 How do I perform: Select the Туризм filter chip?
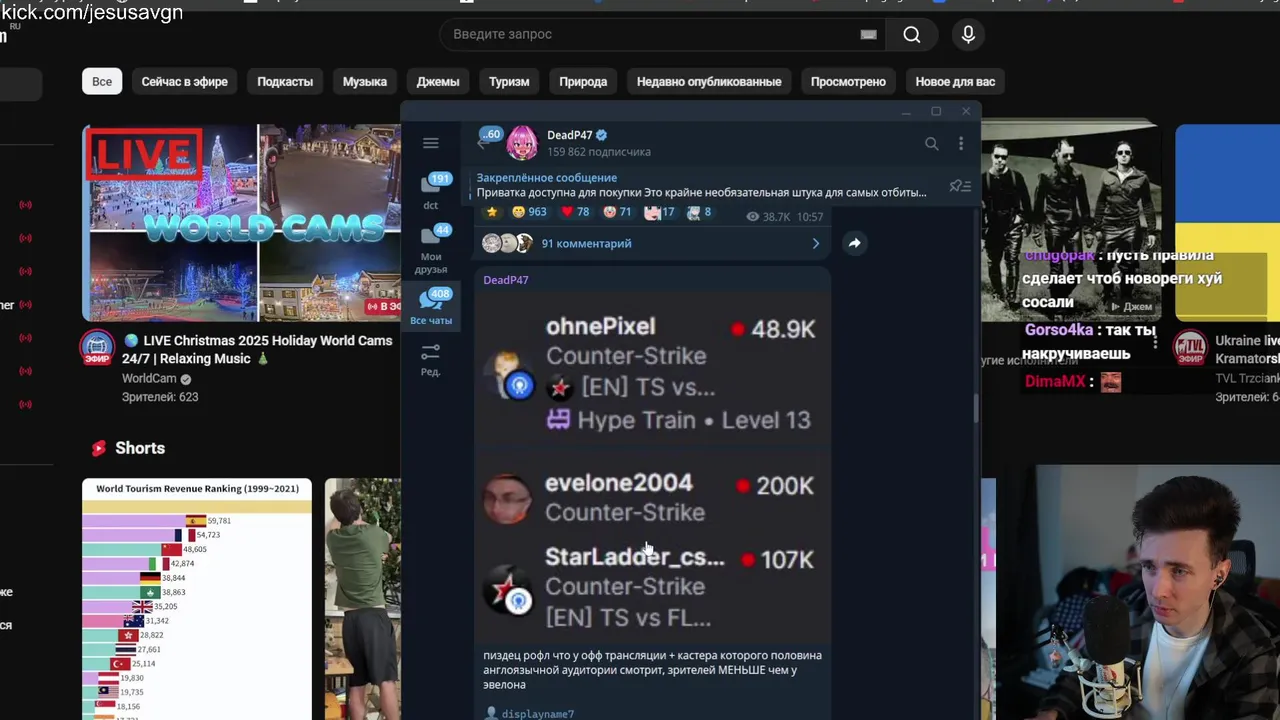[509, 81]
